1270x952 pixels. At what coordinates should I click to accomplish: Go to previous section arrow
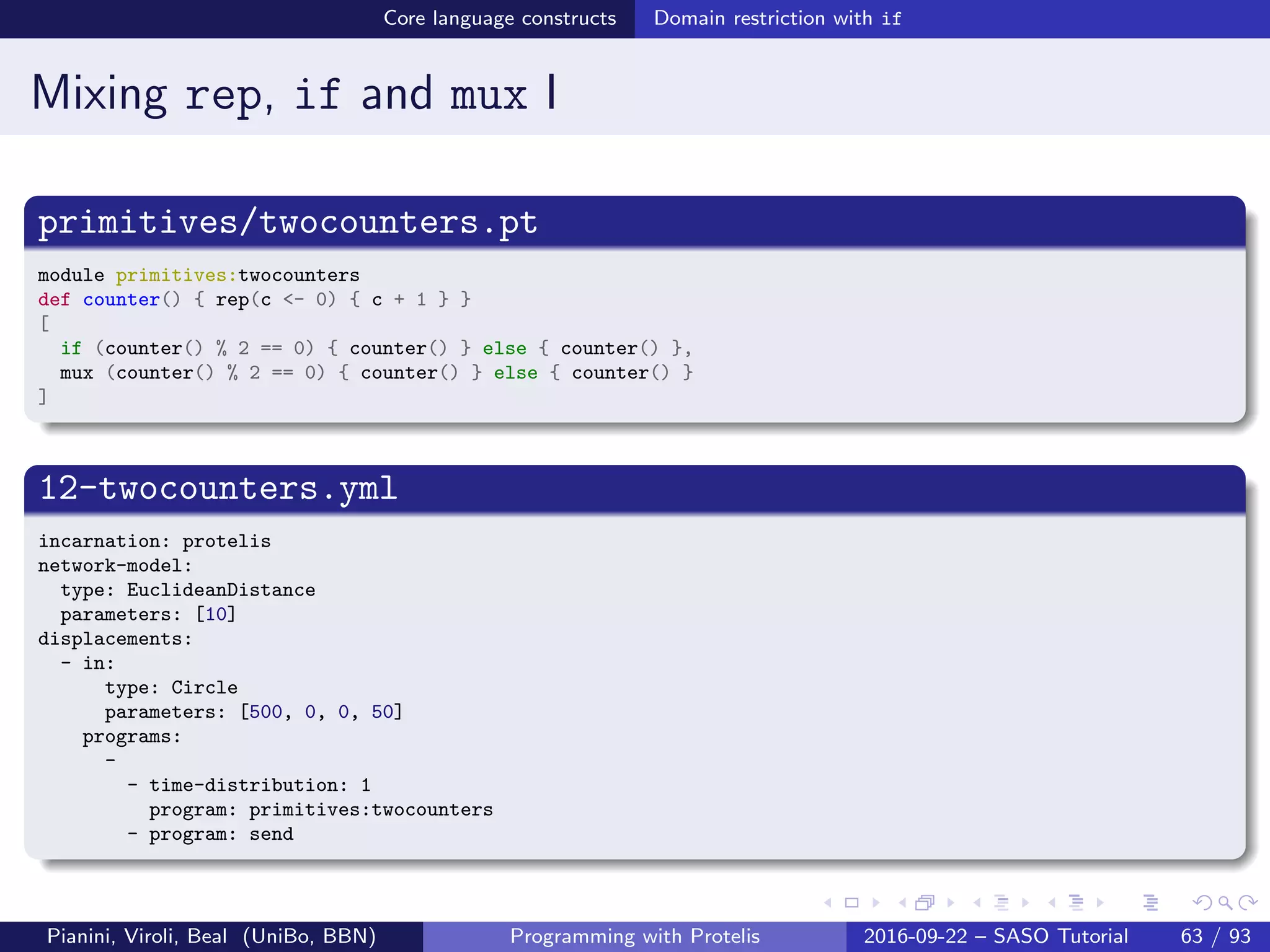coord(1052,903)
